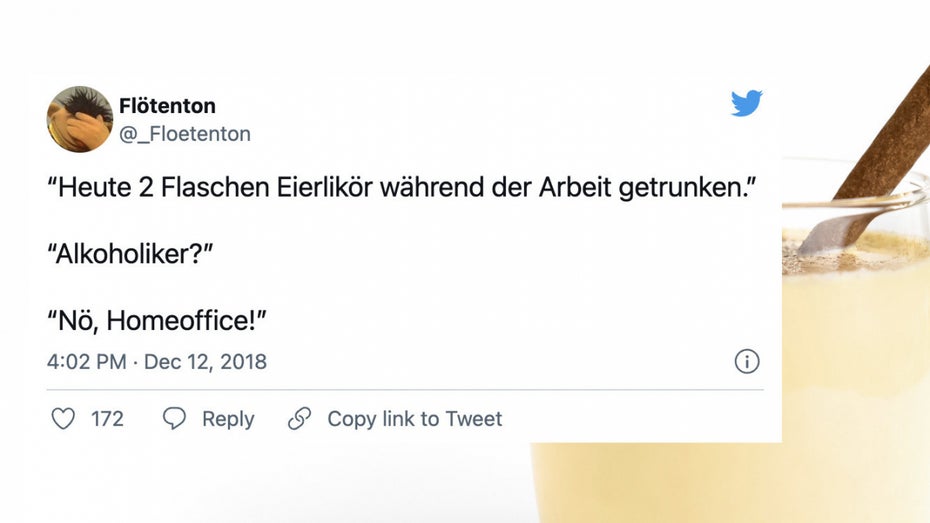Viewport: 930px width, 523px height.
Task: Open Flötenton's profile avatar picture
Action: pos(79,119)
